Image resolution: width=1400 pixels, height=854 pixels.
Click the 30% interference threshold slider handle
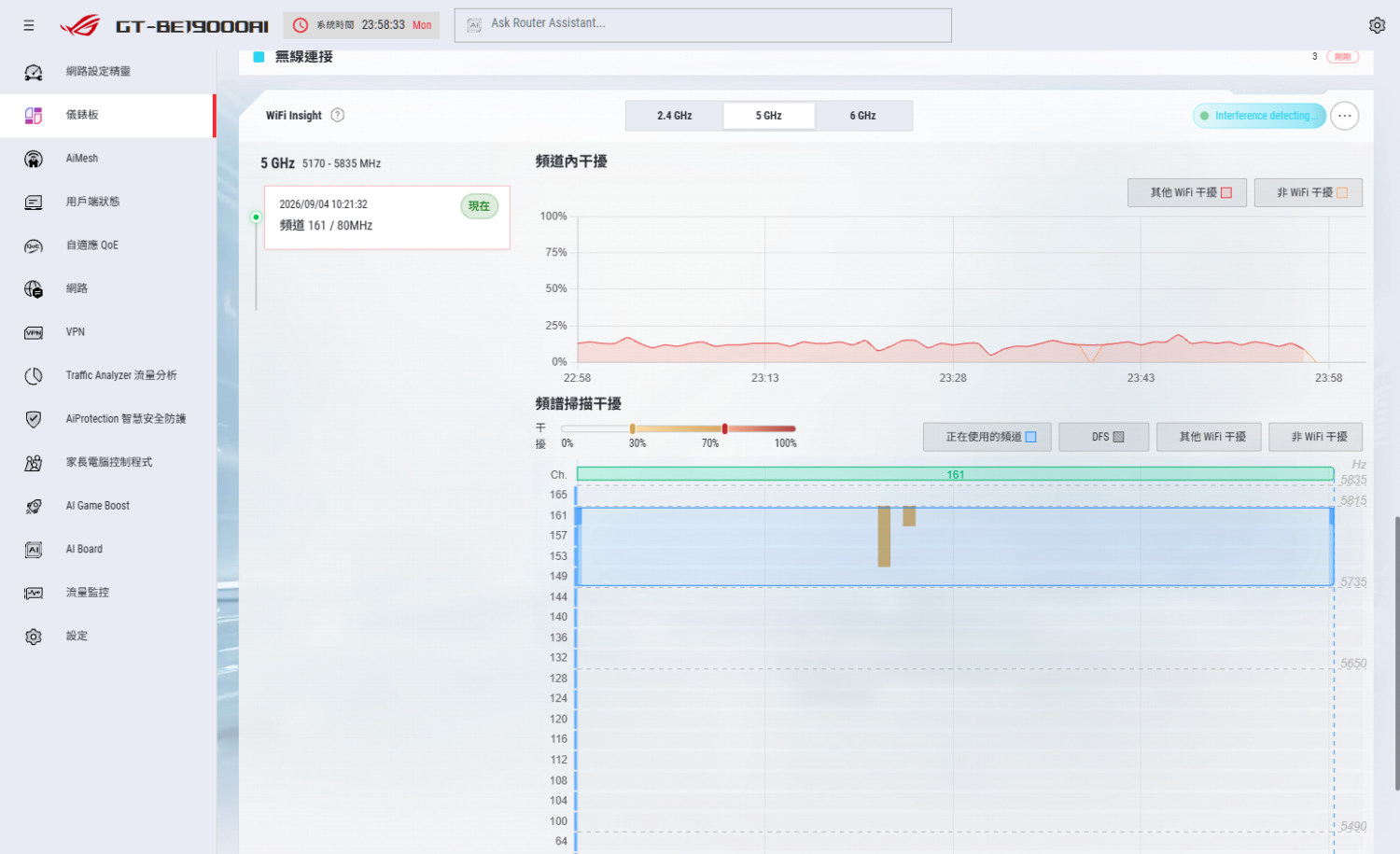[633, 429]
